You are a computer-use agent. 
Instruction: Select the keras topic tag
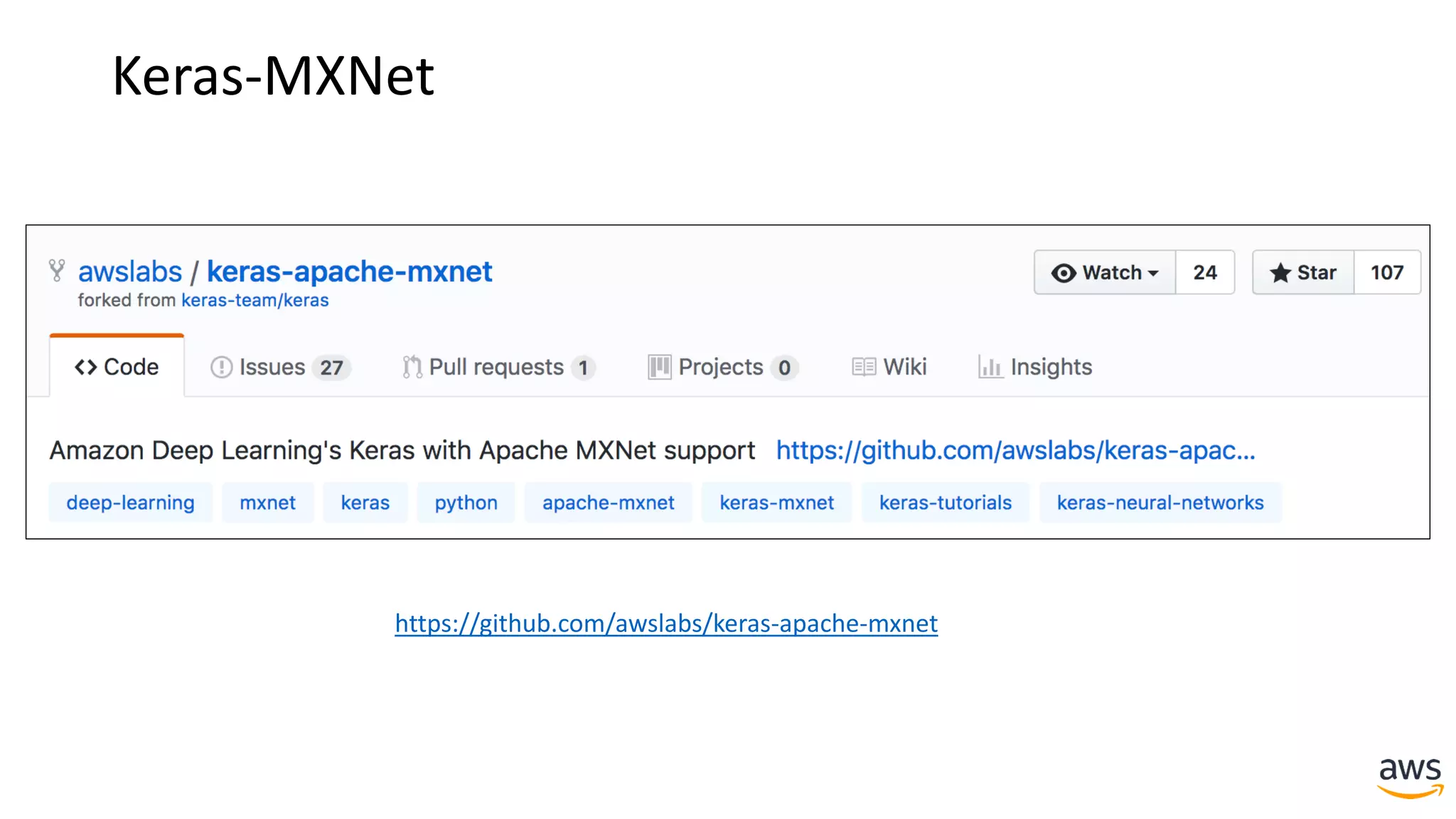pos(365,503)
